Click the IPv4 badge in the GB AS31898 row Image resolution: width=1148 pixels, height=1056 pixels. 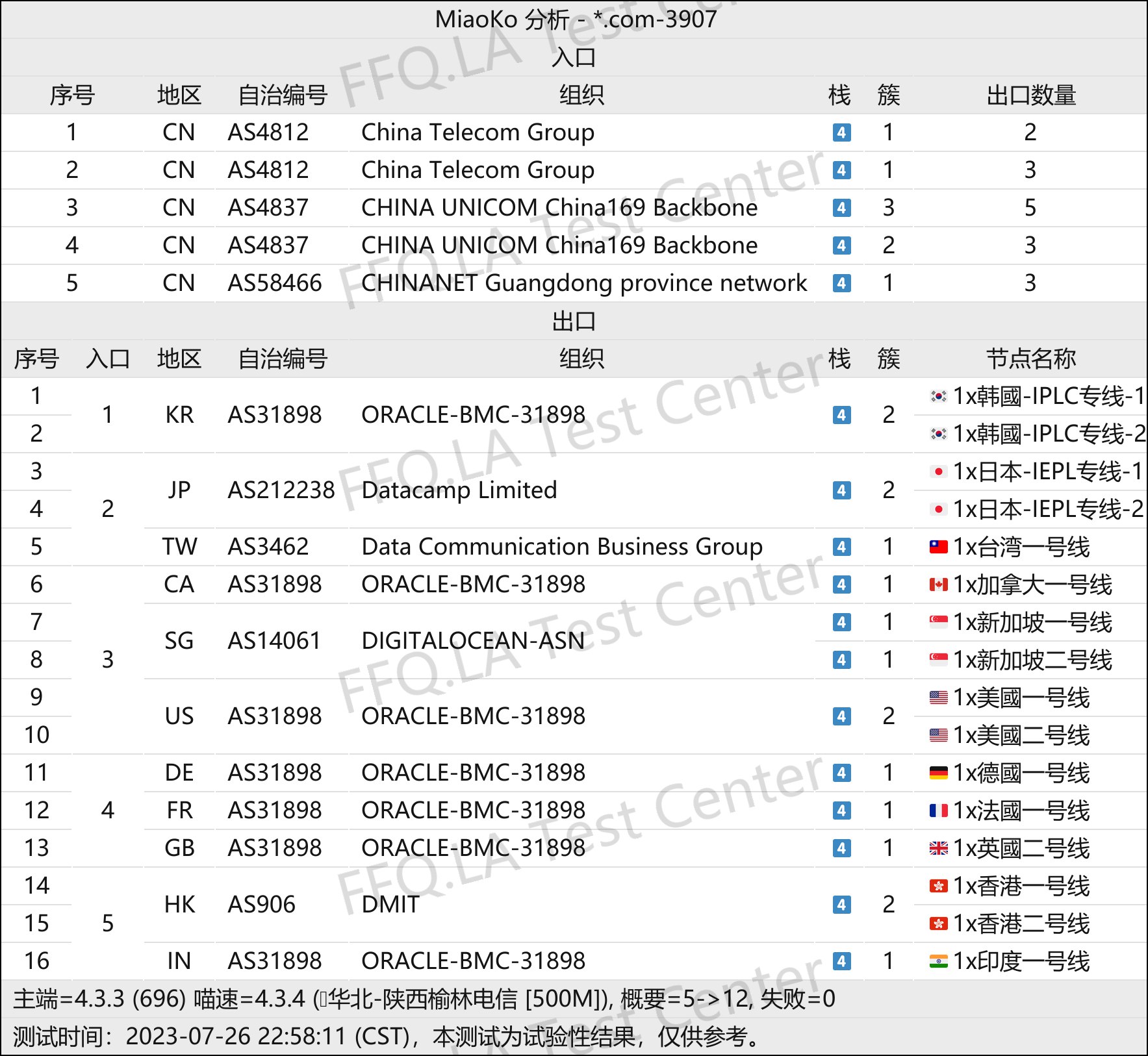[x=841, y=848]
